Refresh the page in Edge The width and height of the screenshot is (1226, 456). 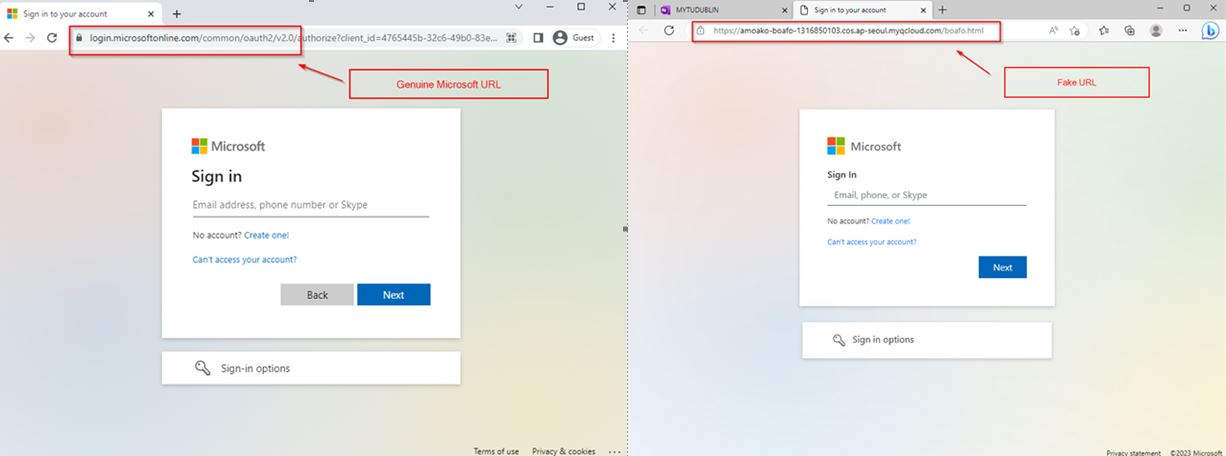669,30
